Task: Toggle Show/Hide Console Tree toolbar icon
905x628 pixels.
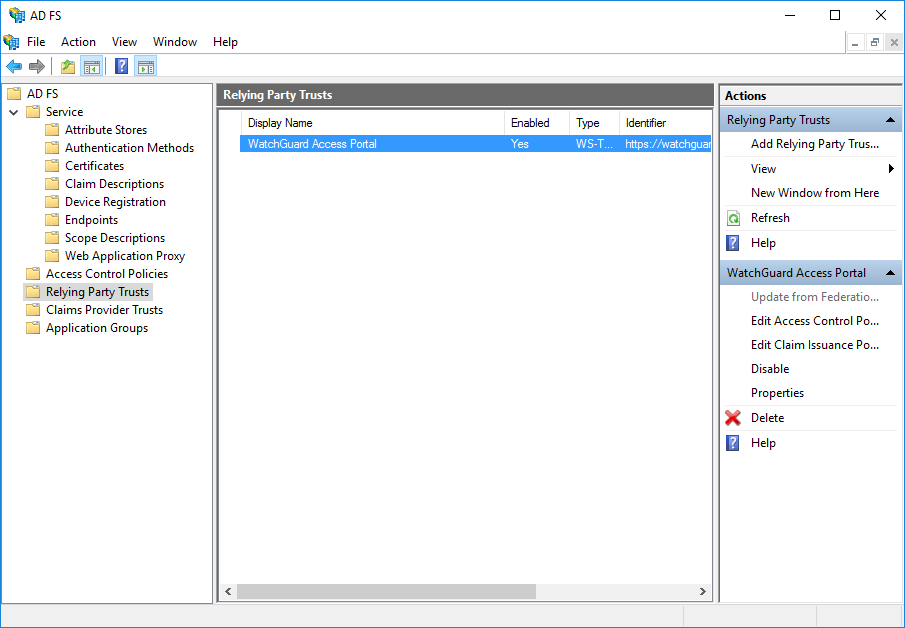Action: [92, 67]
